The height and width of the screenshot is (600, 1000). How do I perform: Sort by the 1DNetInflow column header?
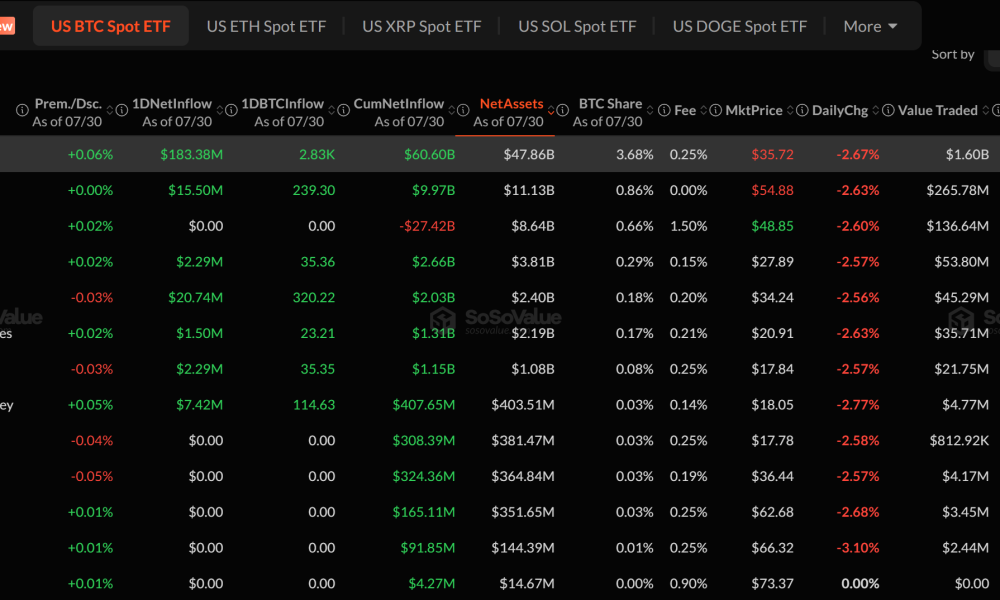[172, 103]
